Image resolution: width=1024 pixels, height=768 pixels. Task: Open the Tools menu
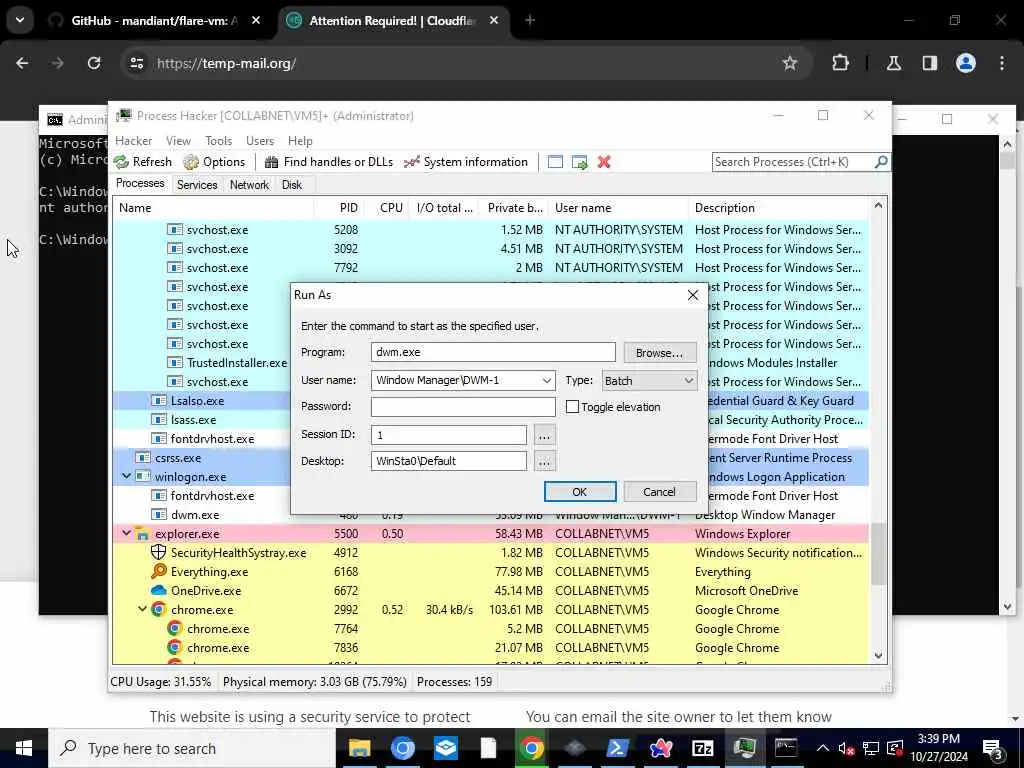pyautogui.click(x=218, y=140)
